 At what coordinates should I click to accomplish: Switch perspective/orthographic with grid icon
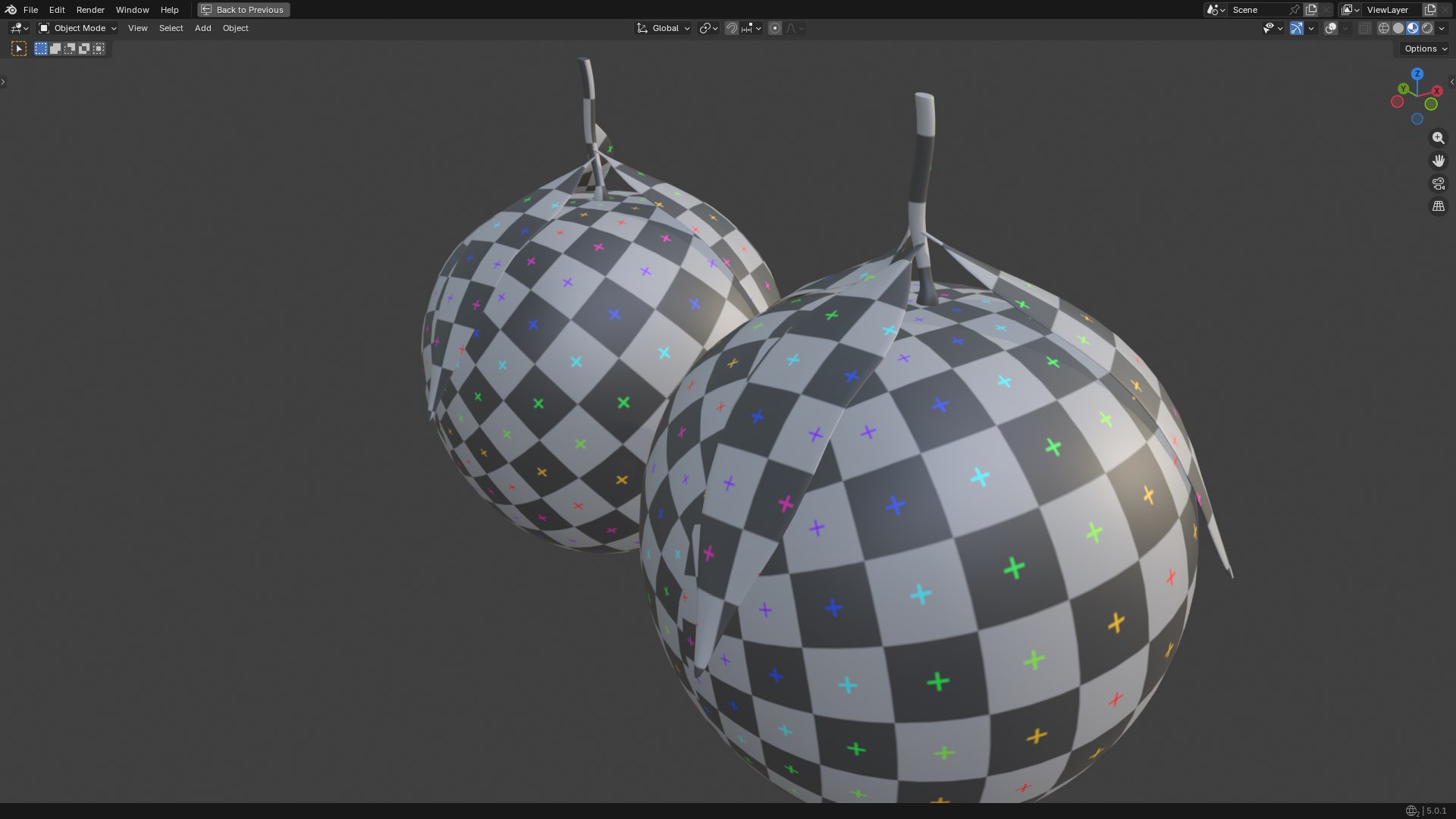pos(1438,206)
